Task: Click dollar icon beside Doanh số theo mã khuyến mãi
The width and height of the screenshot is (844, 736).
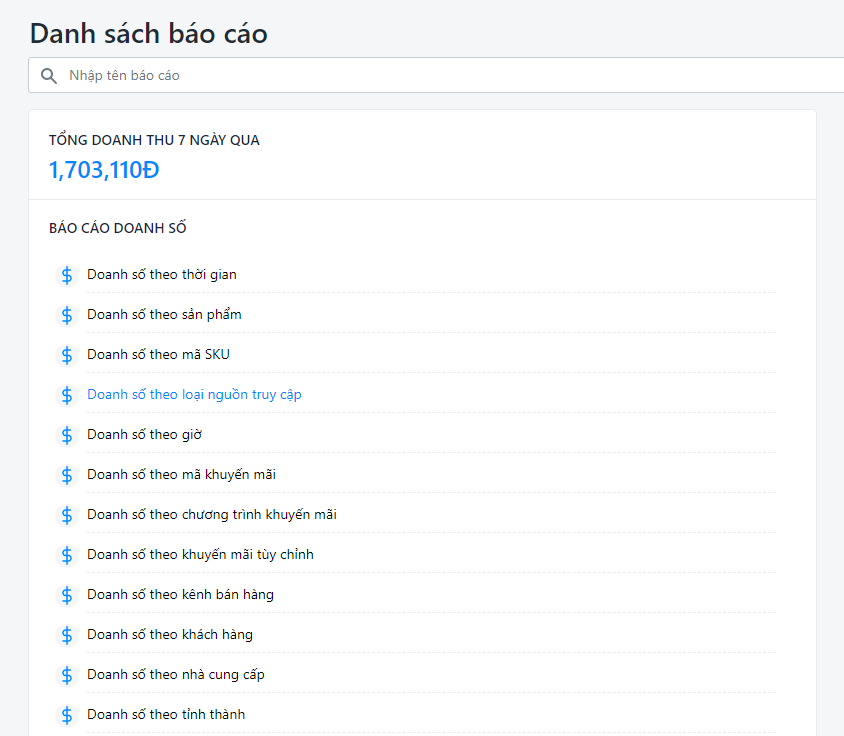Action: (x=67, y=475)
